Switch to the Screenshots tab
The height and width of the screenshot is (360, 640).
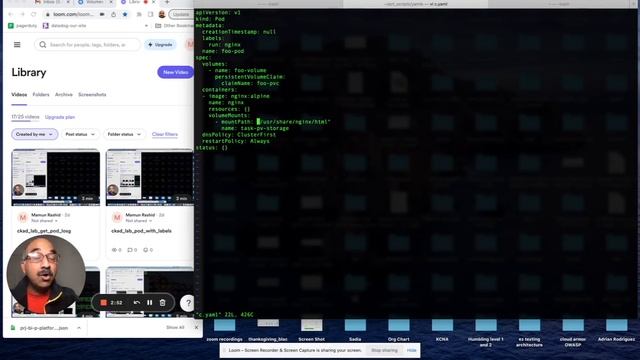[x=92, y=95]
